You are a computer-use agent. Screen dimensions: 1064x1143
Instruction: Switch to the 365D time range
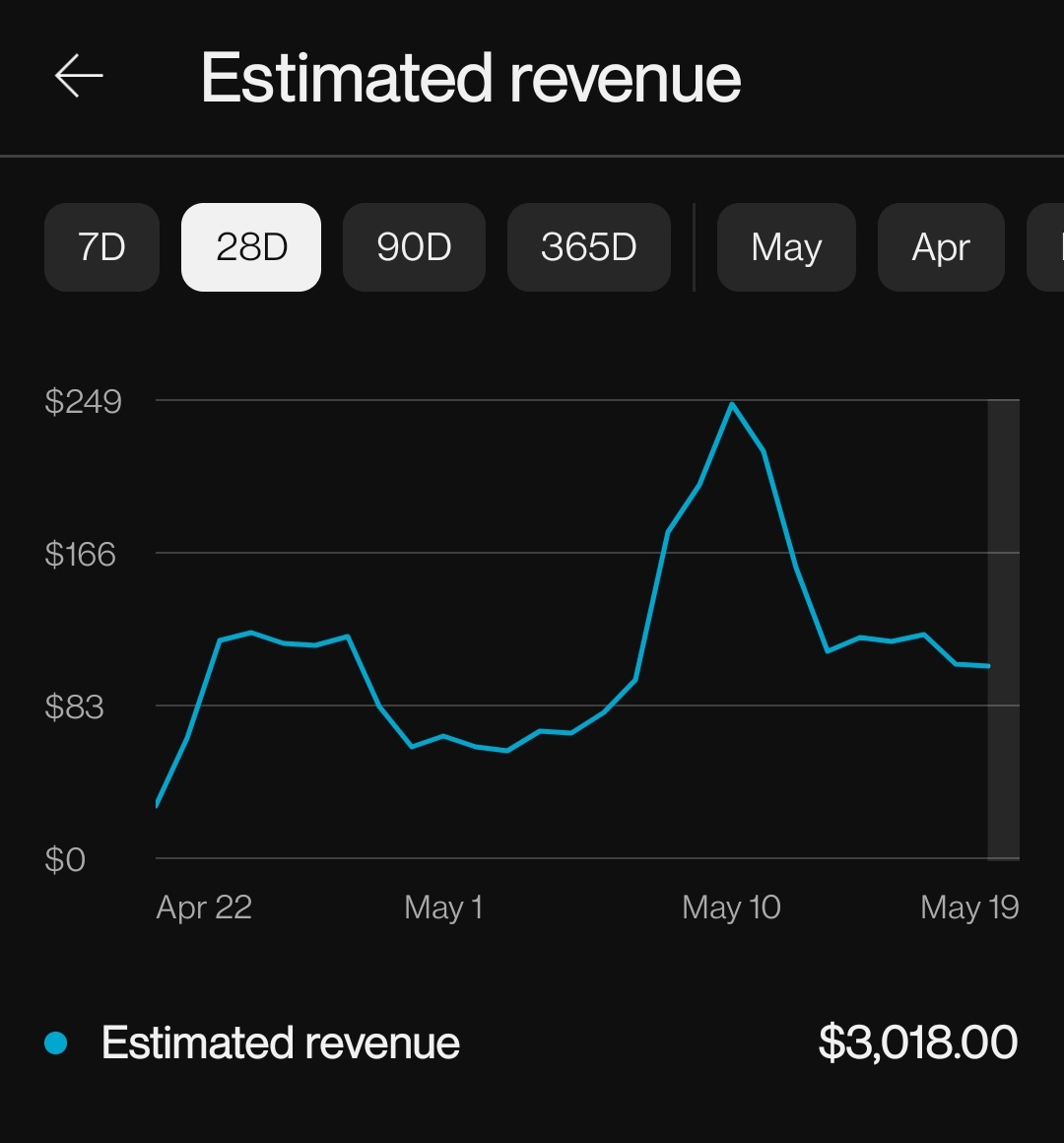(x=589, y=247)
